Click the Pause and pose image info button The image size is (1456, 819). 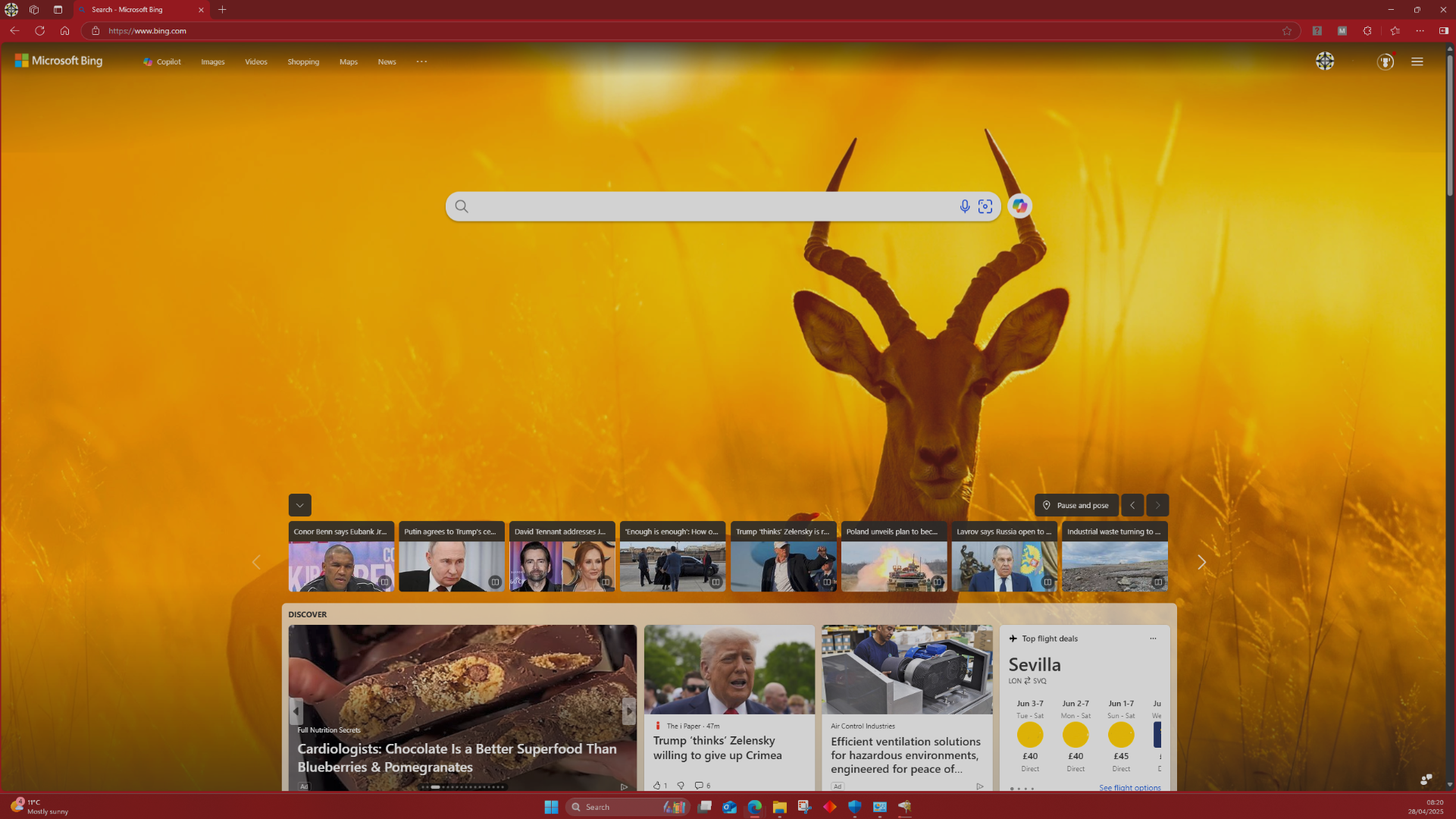[1076, 505]
